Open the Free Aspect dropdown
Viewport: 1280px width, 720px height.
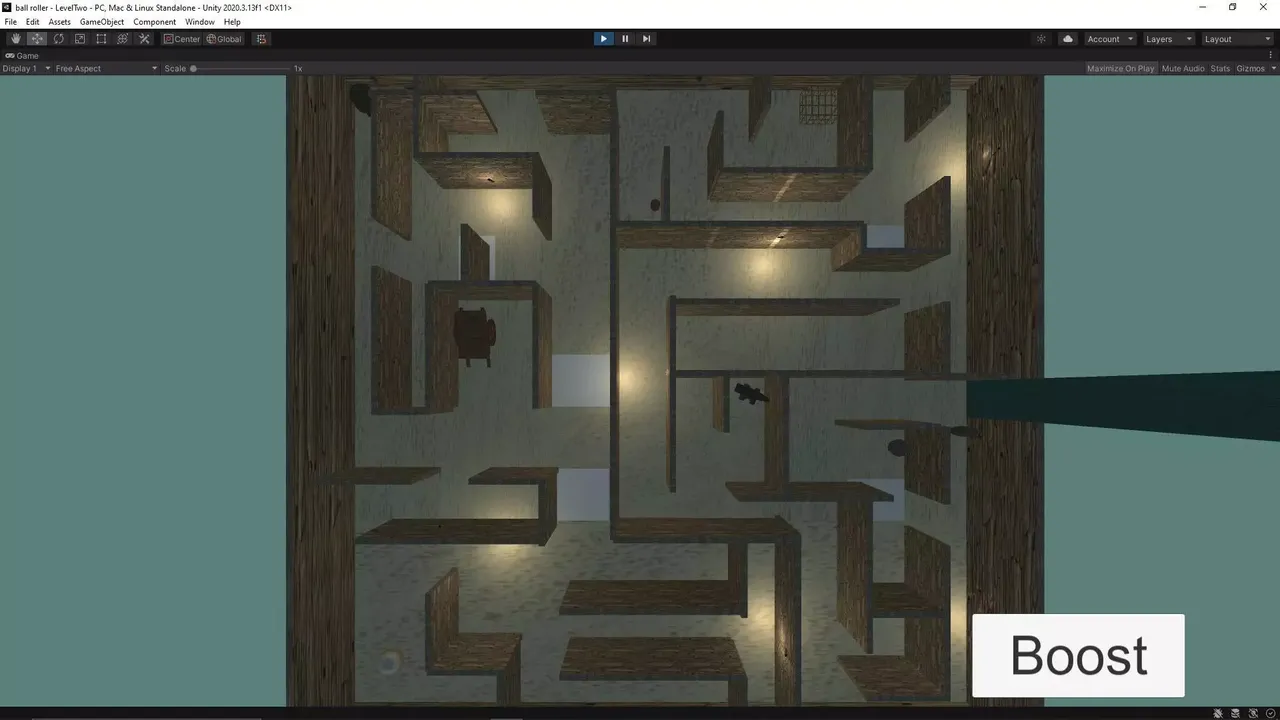pos(106,68)
